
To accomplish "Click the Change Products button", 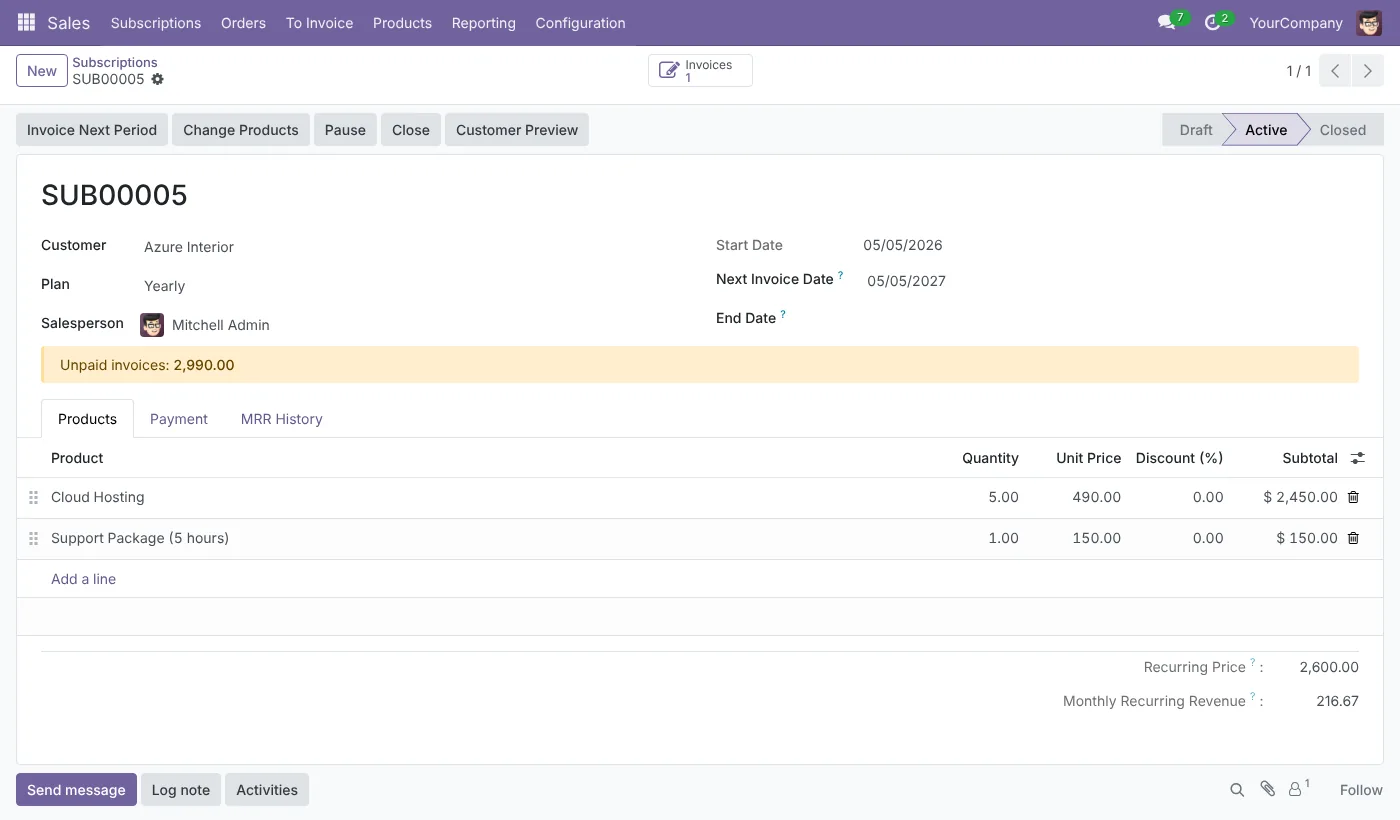I will click(241, 130).
